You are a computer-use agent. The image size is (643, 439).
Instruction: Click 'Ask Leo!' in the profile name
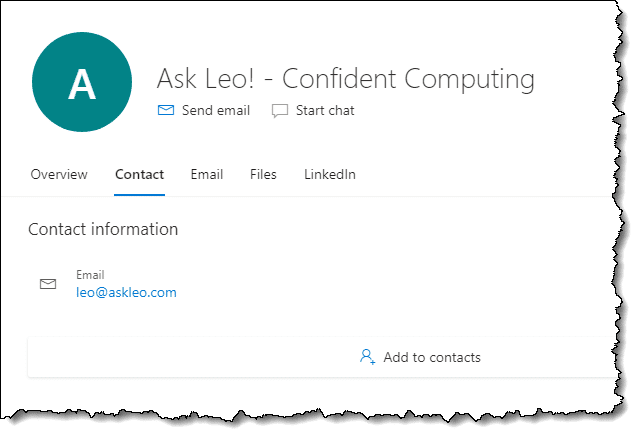click(205, 78)
